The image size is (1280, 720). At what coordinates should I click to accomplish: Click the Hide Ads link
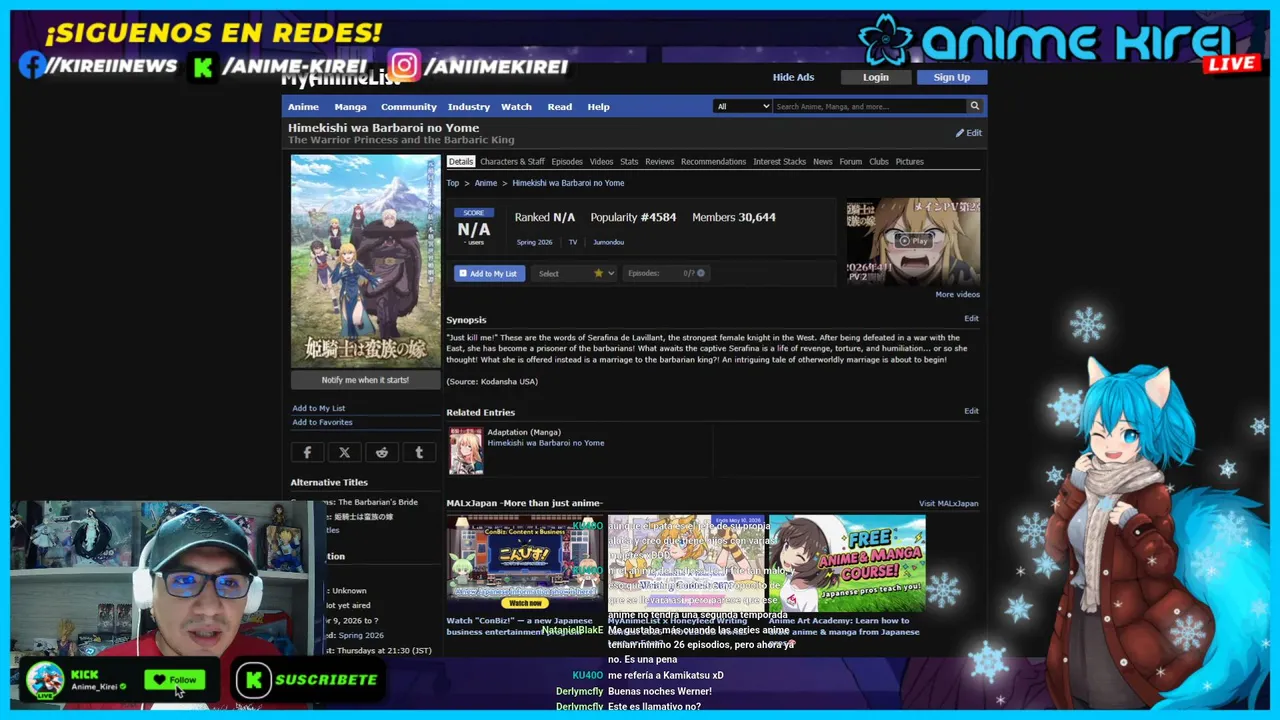click(x=793, y=77)
